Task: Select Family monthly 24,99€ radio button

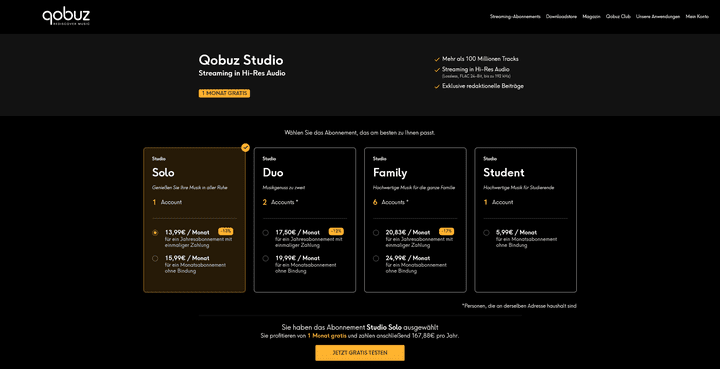Action: click(376, 258)
